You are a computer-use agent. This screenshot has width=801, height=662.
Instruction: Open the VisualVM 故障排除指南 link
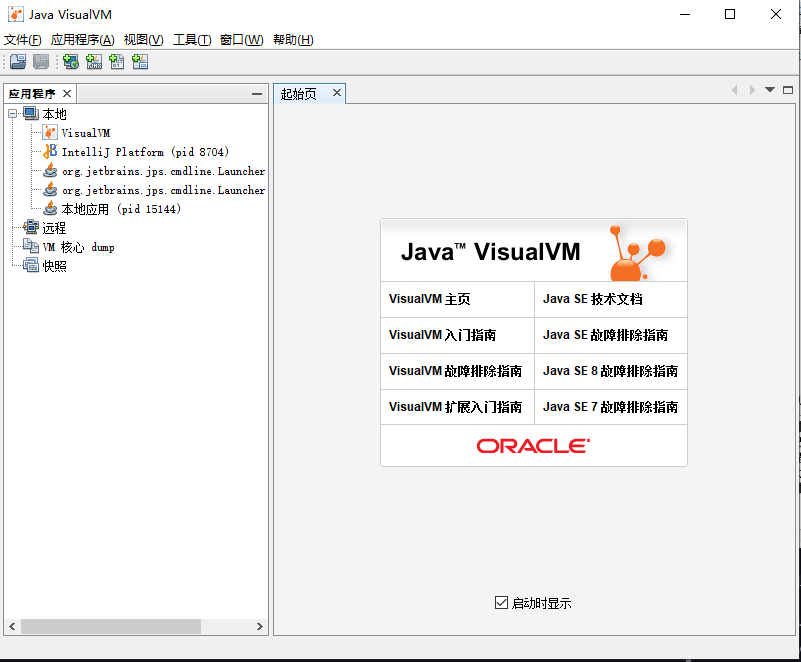tap(455, 371)
